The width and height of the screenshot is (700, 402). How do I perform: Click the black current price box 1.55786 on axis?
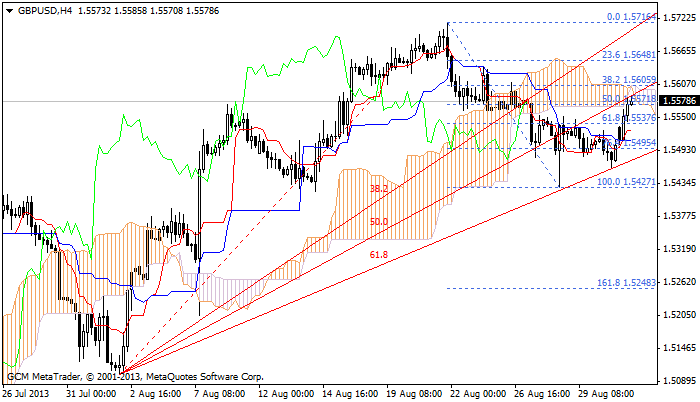pos(679,100)
